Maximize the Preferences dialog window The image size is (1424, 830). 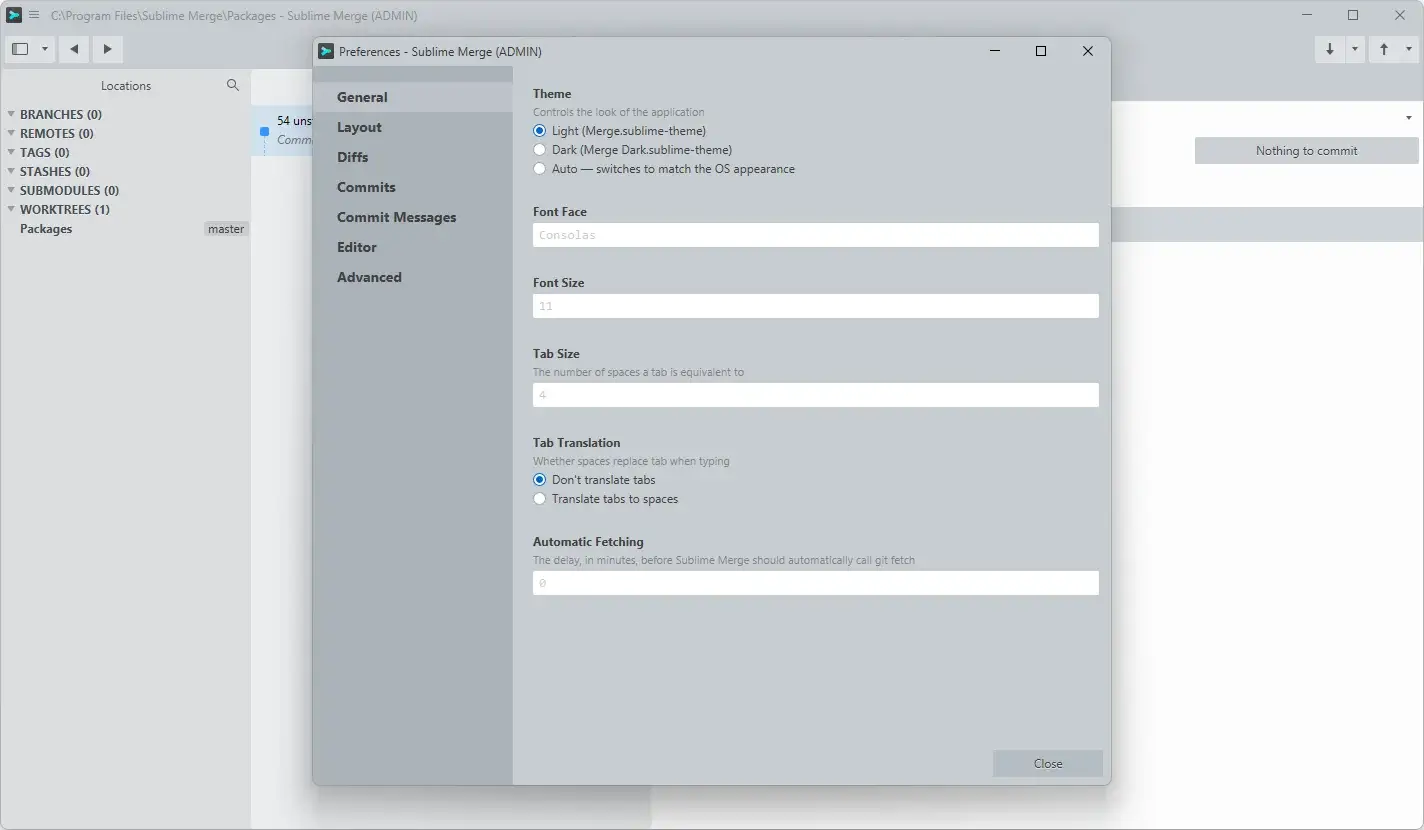tap(1041, 51)
